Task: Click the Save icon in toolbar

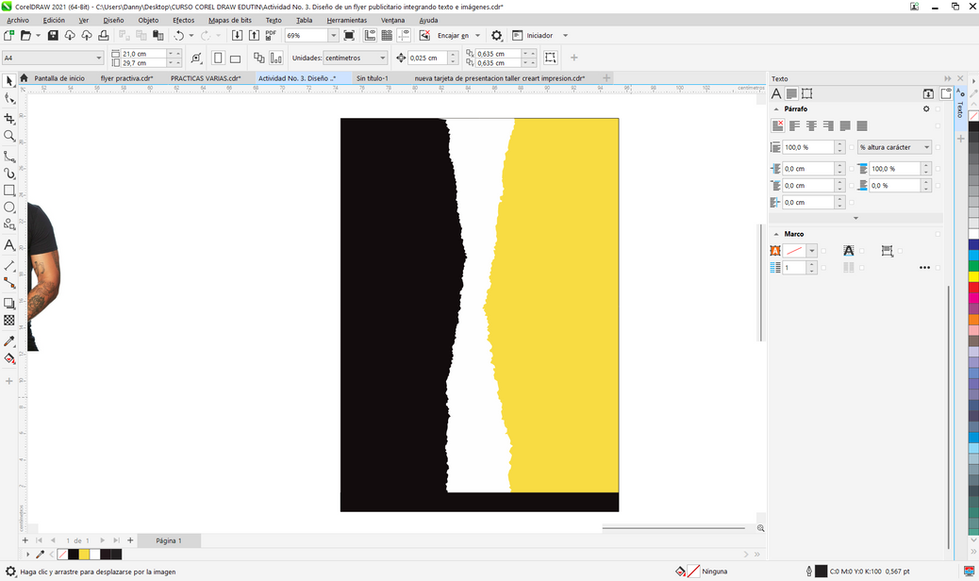Action: click(x=53, y=36)
